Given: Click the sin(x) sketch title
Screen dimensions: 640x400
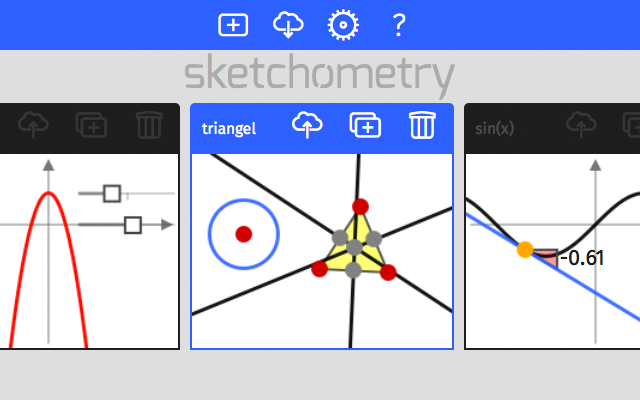Looking at the screenshot, I should [495, 129].
